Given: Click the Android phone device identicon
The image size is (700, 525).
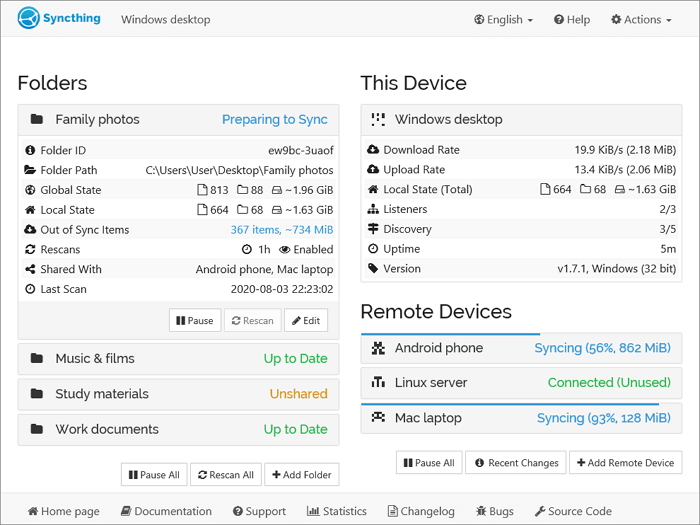Looking at the screenshot, I should point(378,348).
